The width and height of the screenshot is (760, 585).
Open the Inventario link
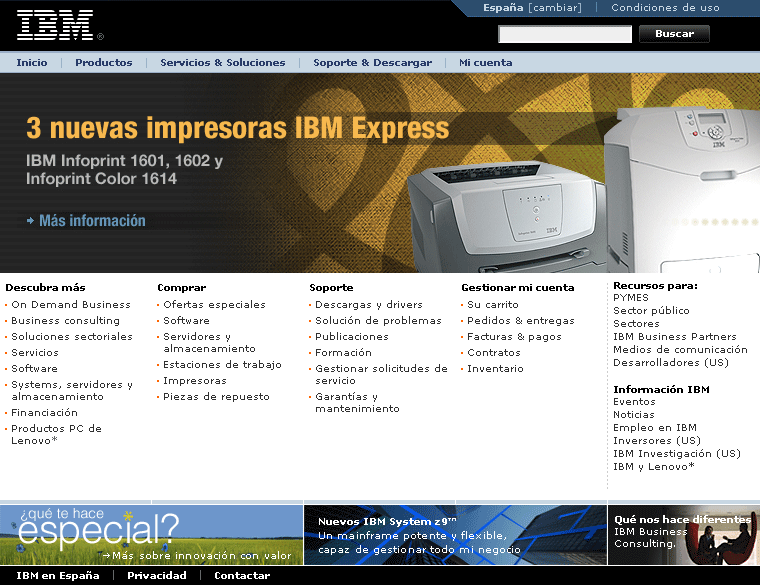(495, 368)
